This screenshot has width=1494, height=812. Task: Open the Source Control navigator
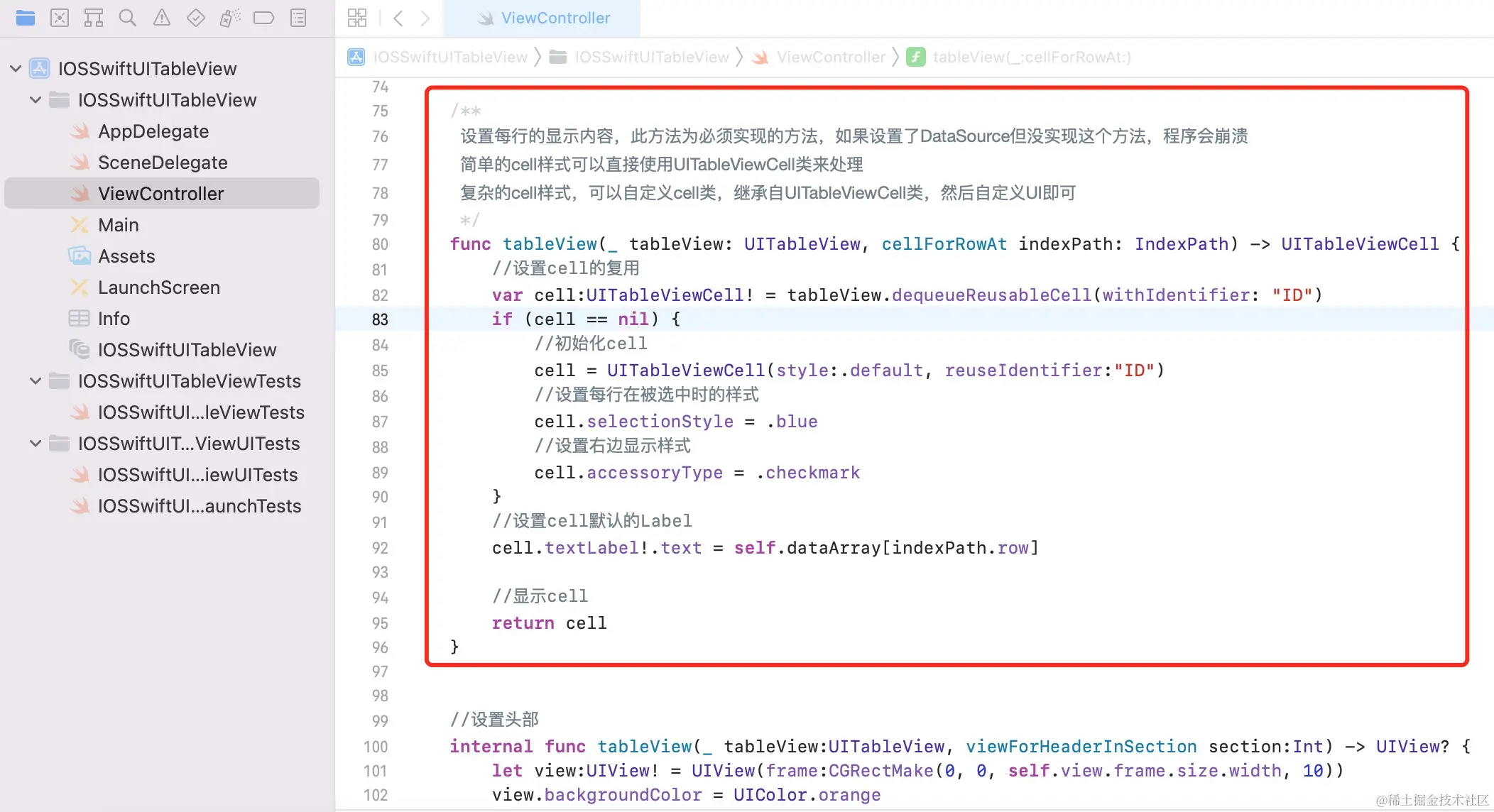(60, 18)
